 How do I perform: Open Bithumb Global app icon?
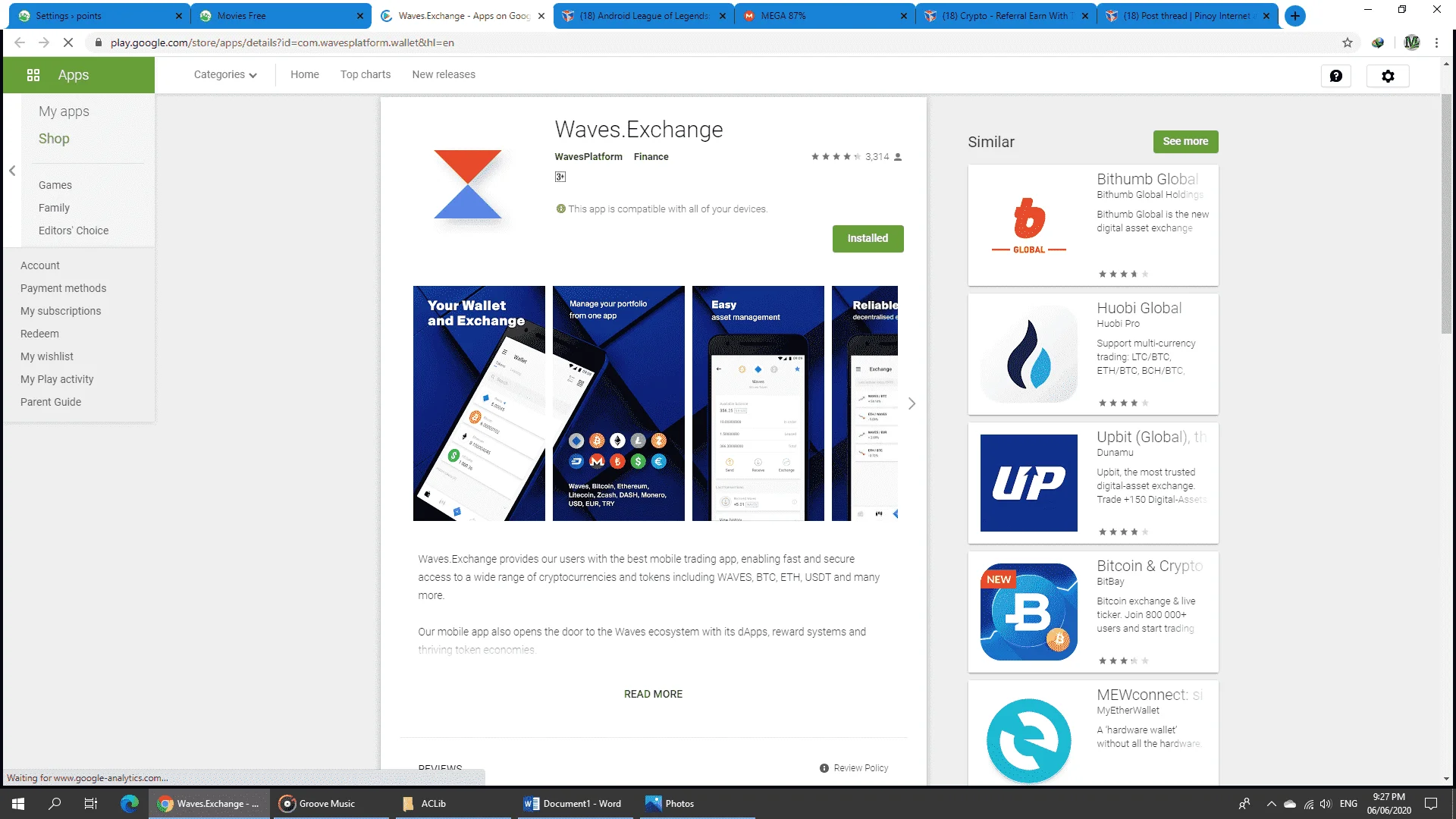tap(1029, 225)
